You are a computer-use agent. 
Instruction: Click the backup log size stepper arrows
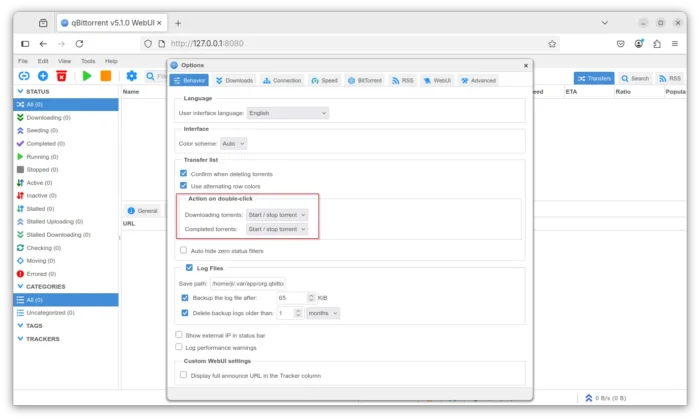point(311,298)
